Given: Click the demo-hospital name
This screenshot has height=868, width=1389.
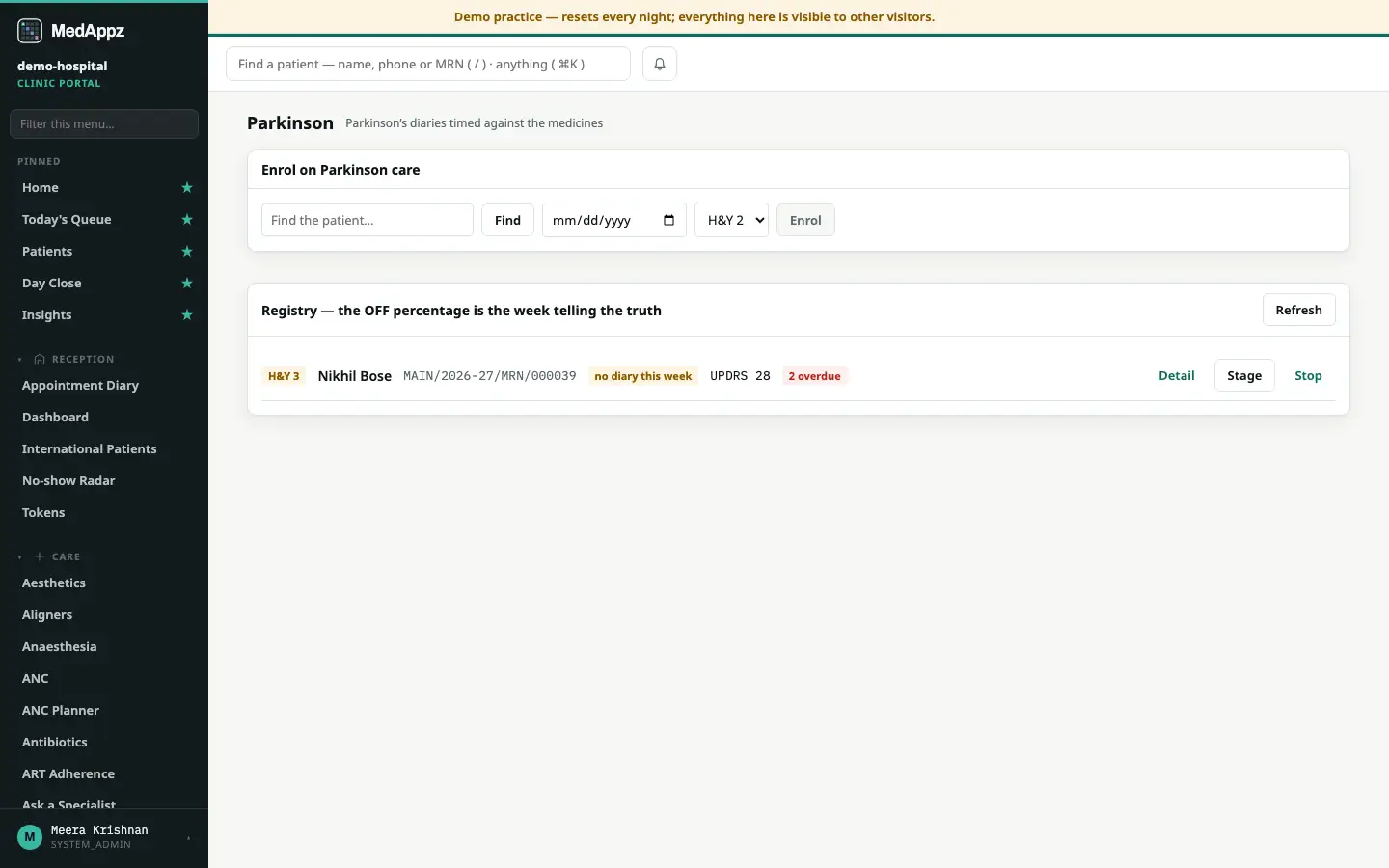Looking at the screenshot, I should tap(63, 66).
